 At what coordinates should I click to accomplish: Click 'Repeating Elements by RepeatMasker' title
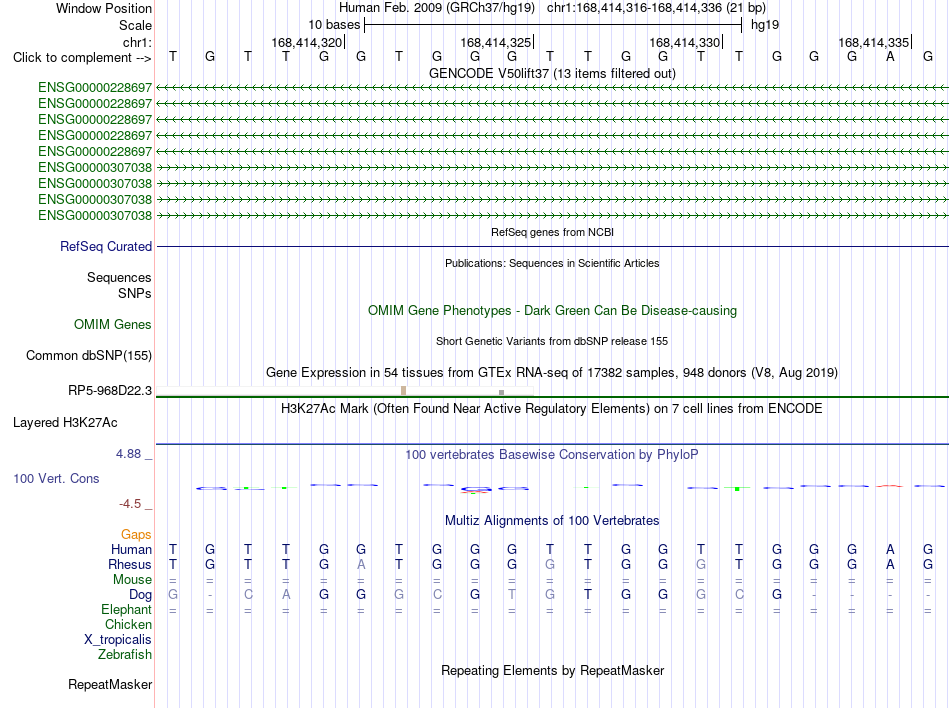coord(552,671)
